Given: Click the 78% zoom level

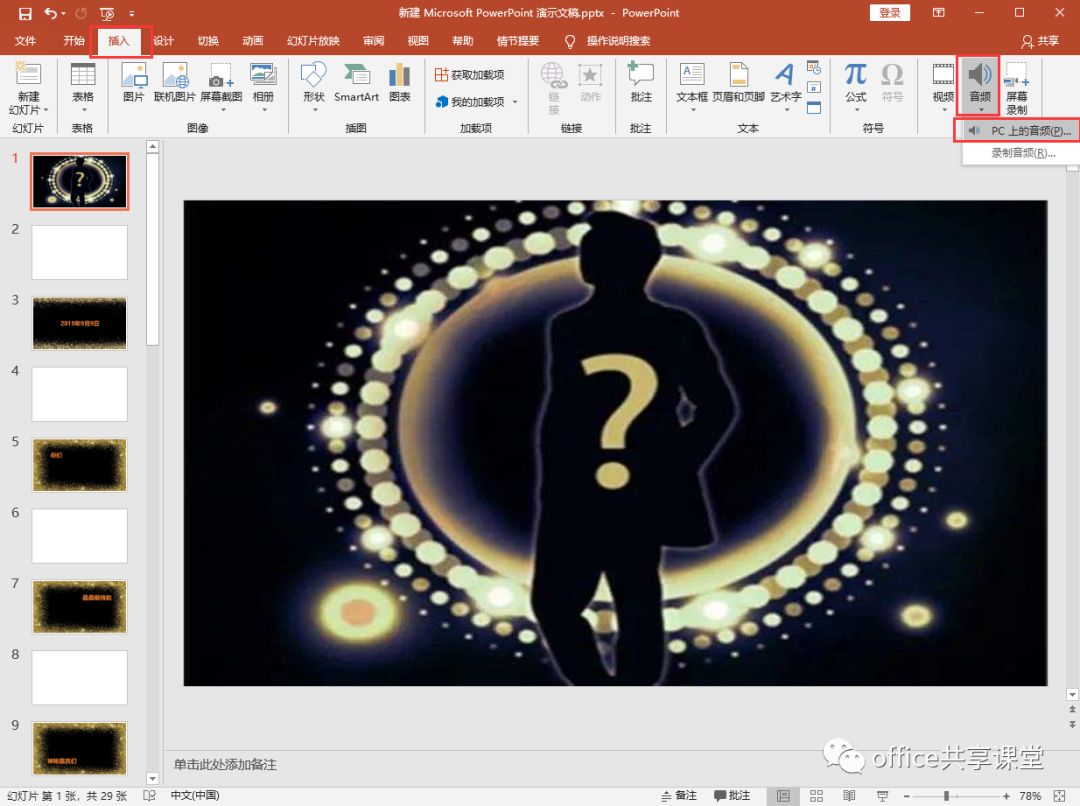Looking at the screenshot, I should pyautogui.click(x=1030, y=796).
